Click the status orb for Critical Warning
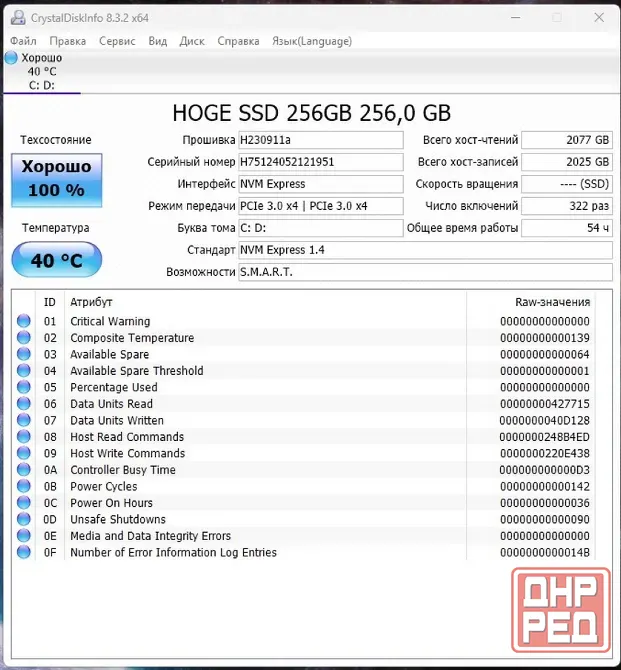Image resolution: width=621 pixels, height=670 pixels. (24, 321)
